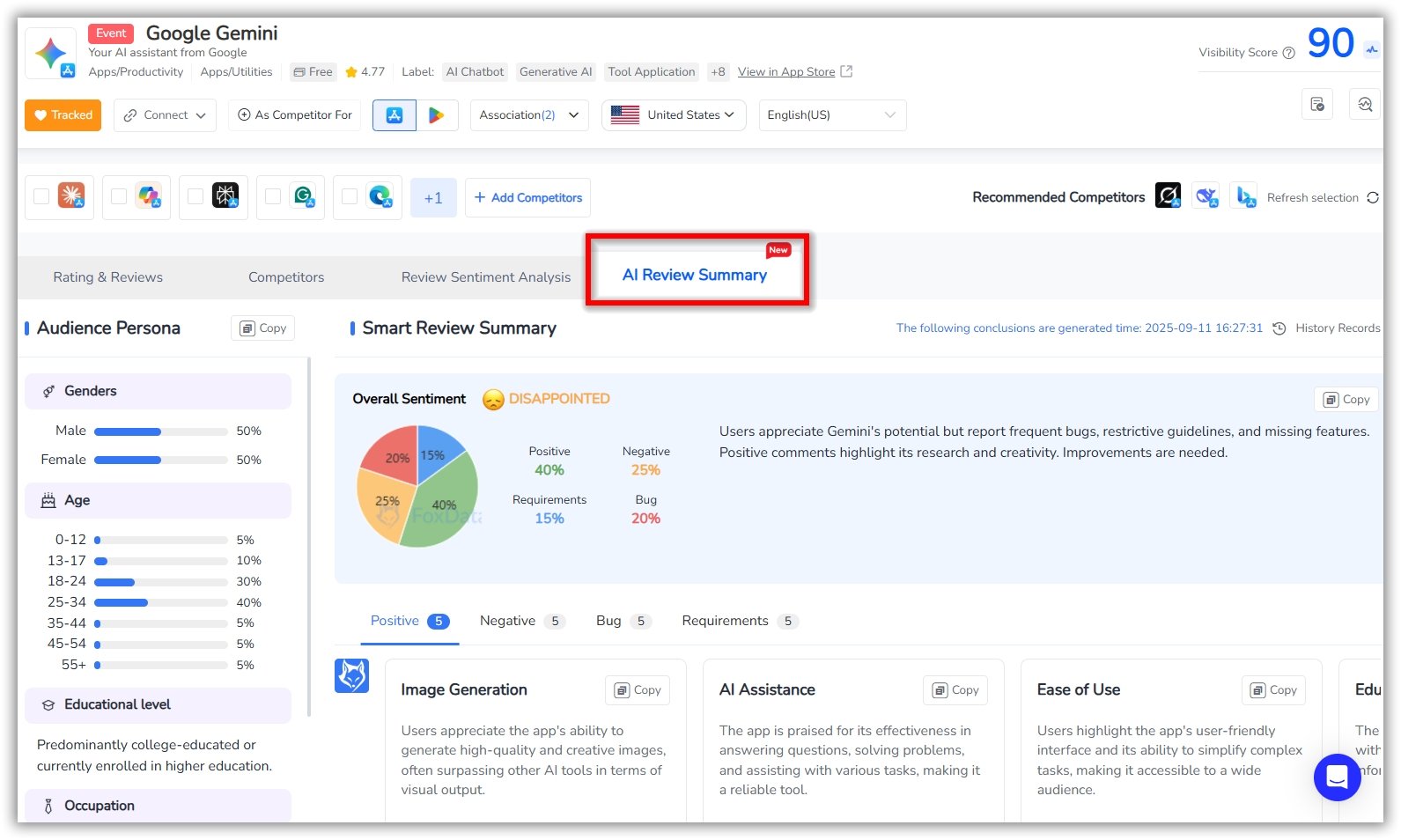The height and width of the screenshot is (840, 1401).
Task: Select the Positive reviews tab
Action: click(x=409, y=621)
